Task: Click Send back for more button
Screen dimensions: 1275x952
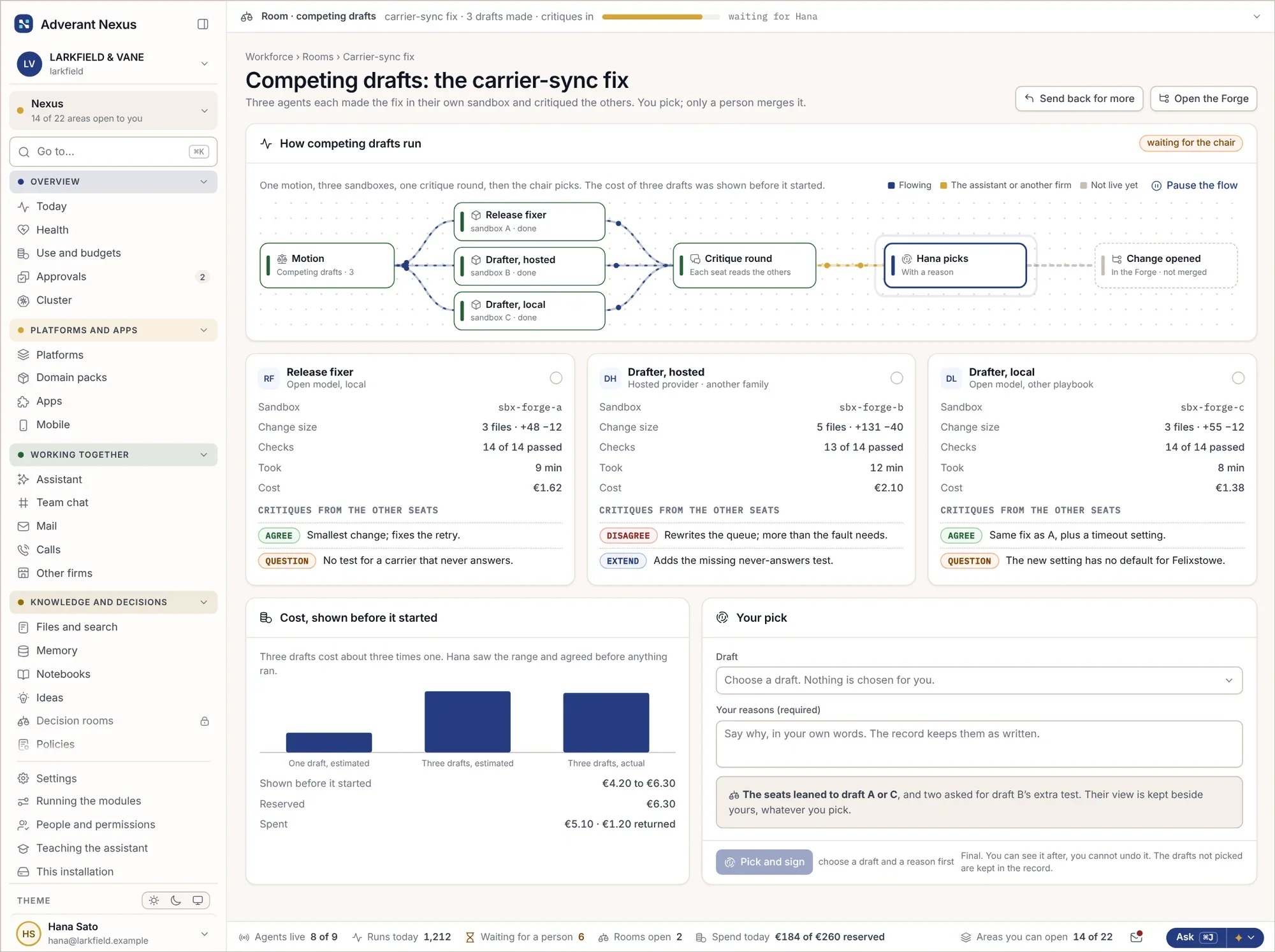Action: tap(1079, 99)
